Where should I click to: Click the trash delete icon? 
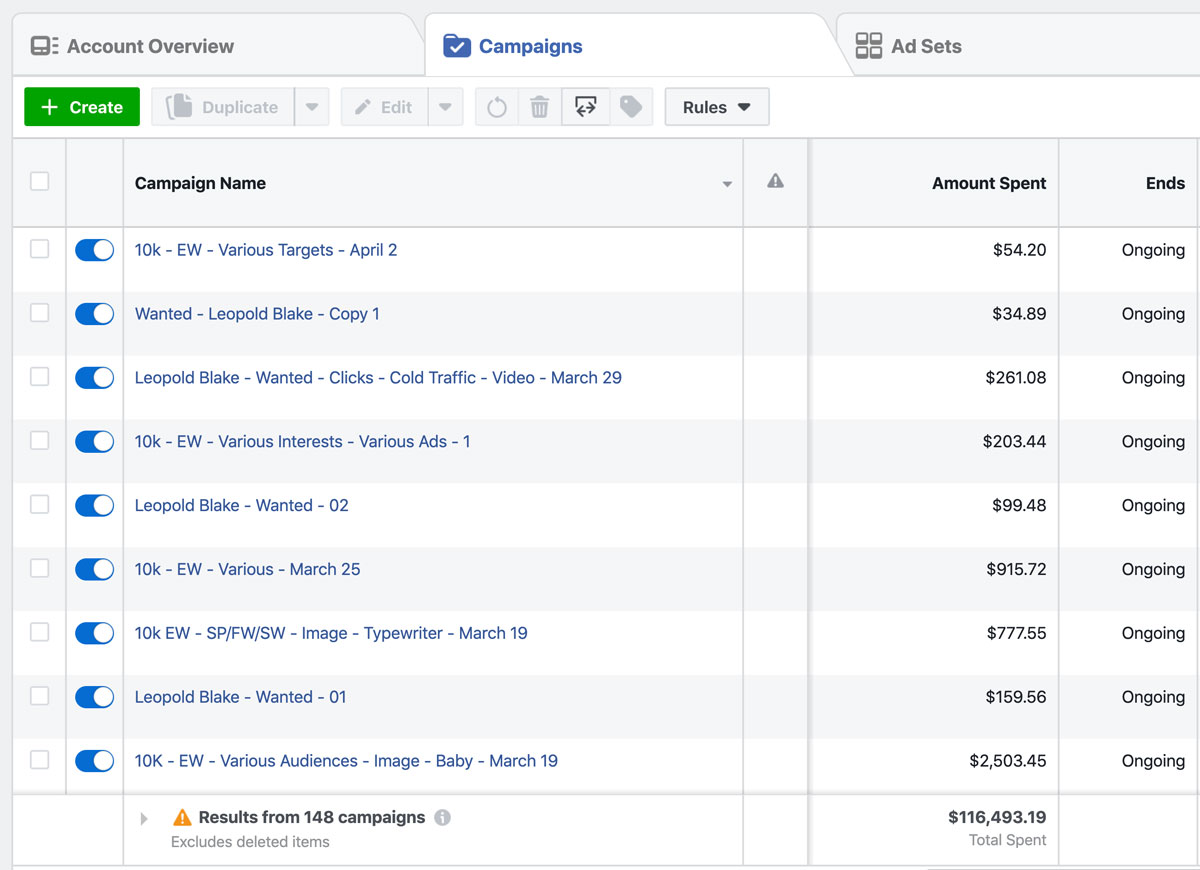(x=539, y=107)
